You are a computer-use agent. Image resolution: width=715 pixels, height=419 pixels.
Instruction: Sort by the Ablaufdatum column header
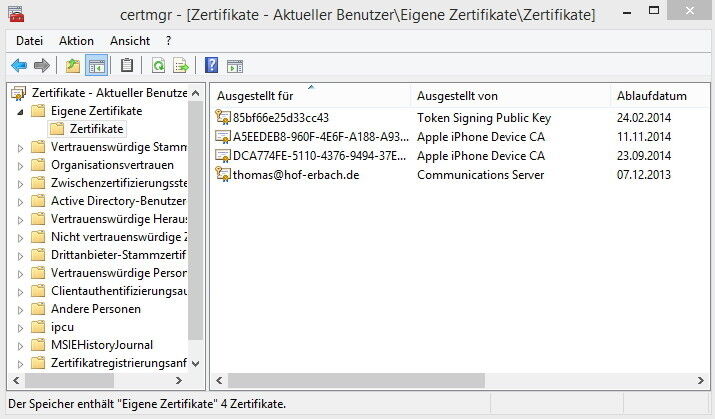coord(660,96)
